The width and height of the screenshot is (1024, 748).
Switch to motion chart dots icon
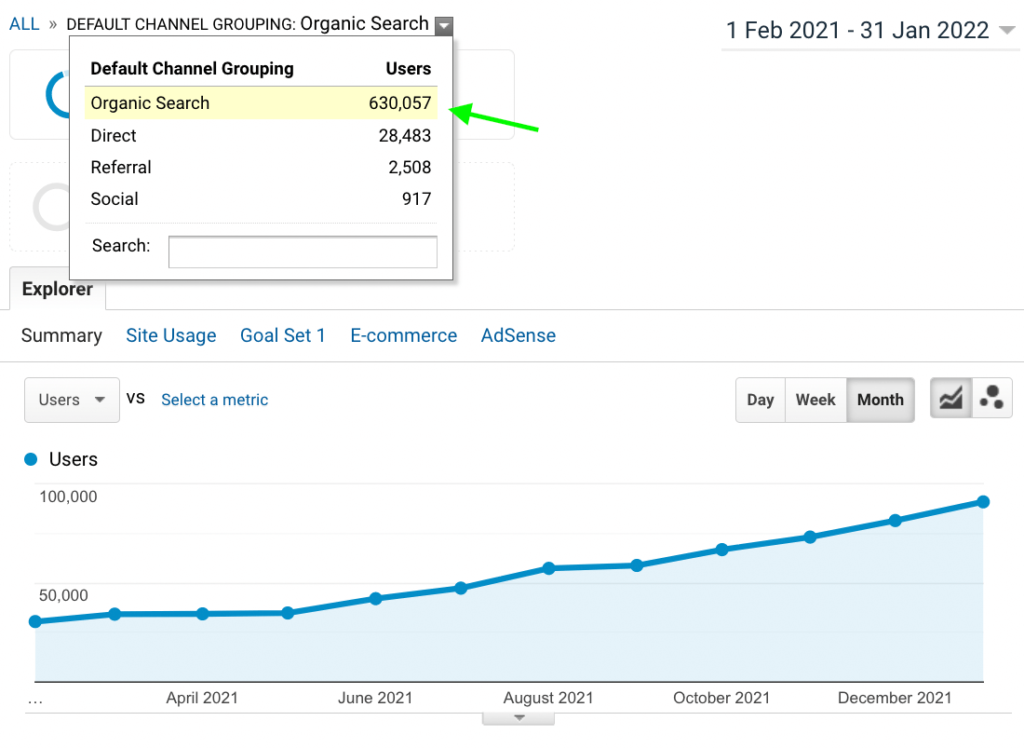(992, 399)
